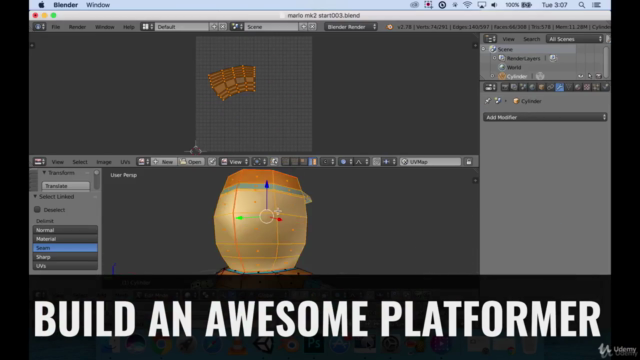Select Material delimit option

point(65,239)
